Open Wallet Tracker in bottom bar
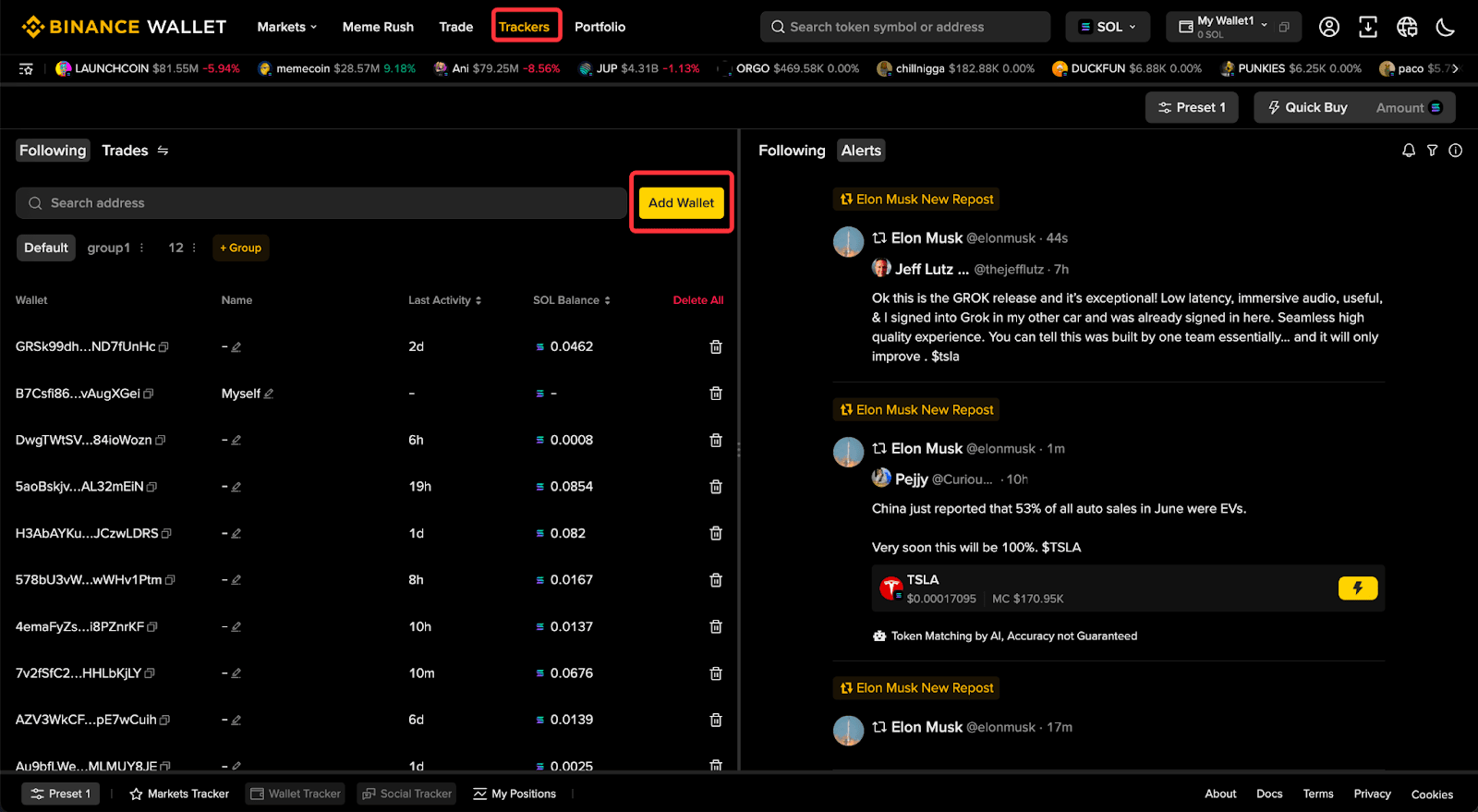Viewport: 1478px width, 812px height. (296, 794)
